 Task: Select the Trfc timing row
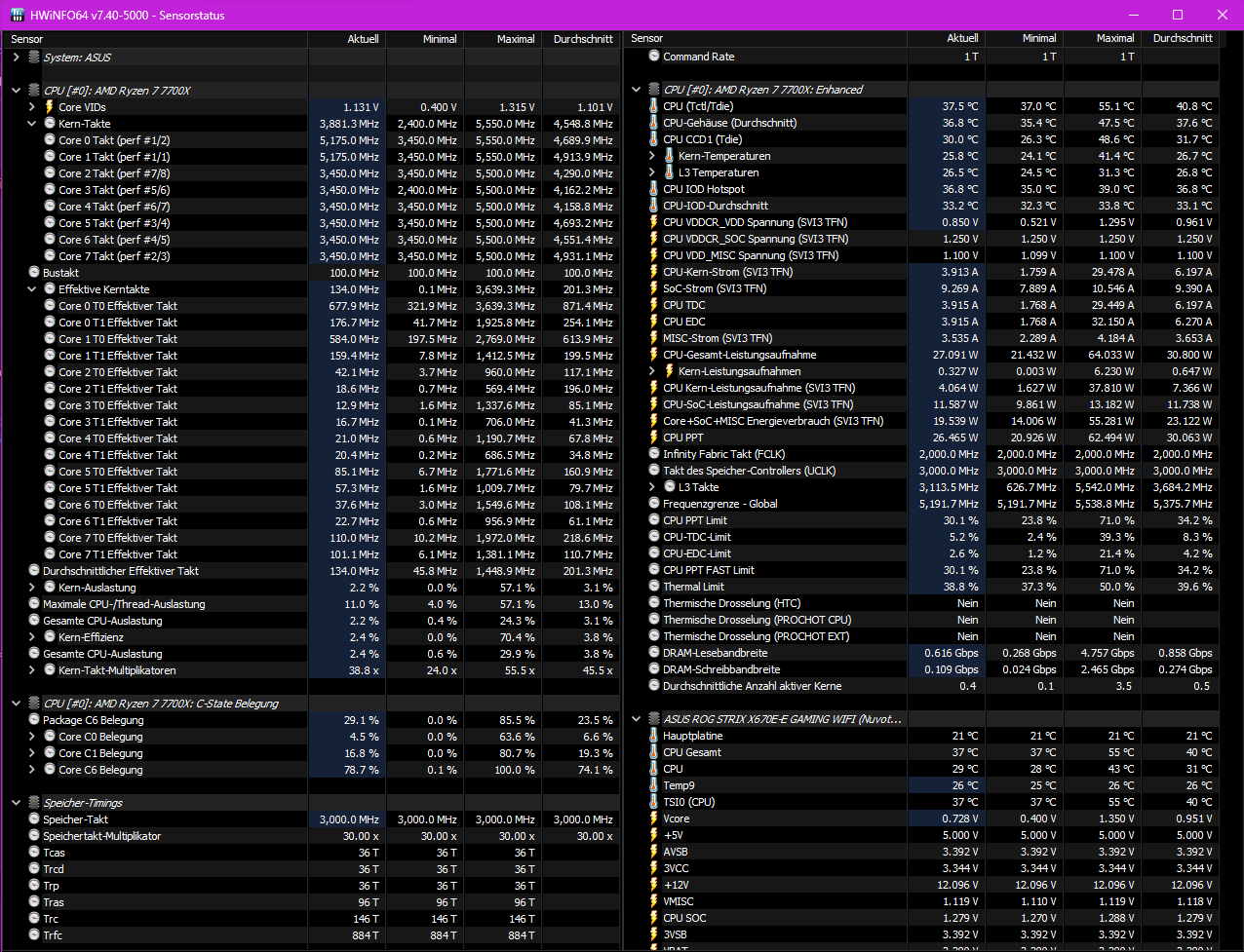(312, 935)
